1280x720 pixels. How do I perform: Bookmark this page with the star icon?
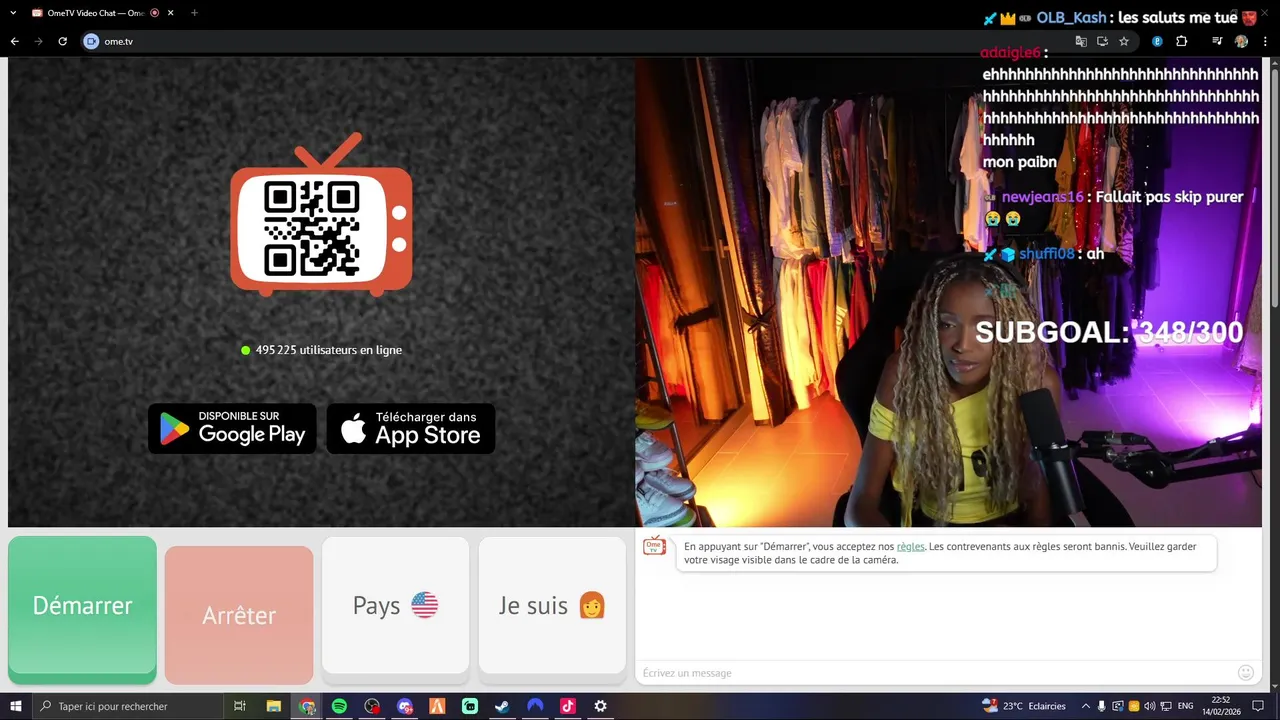[1124, 41]
